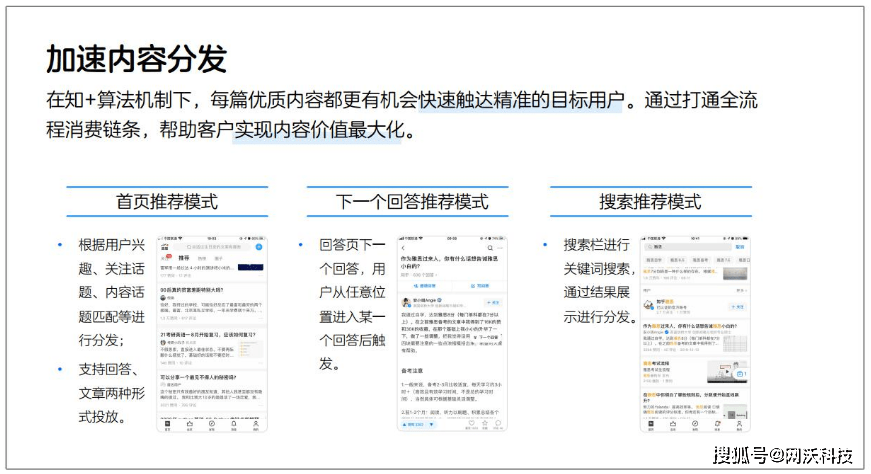Open the home nav icon in the search phone's bottom bar
Image resolution: width=871 pixels, height=474 pixels.
click(650, 423)
